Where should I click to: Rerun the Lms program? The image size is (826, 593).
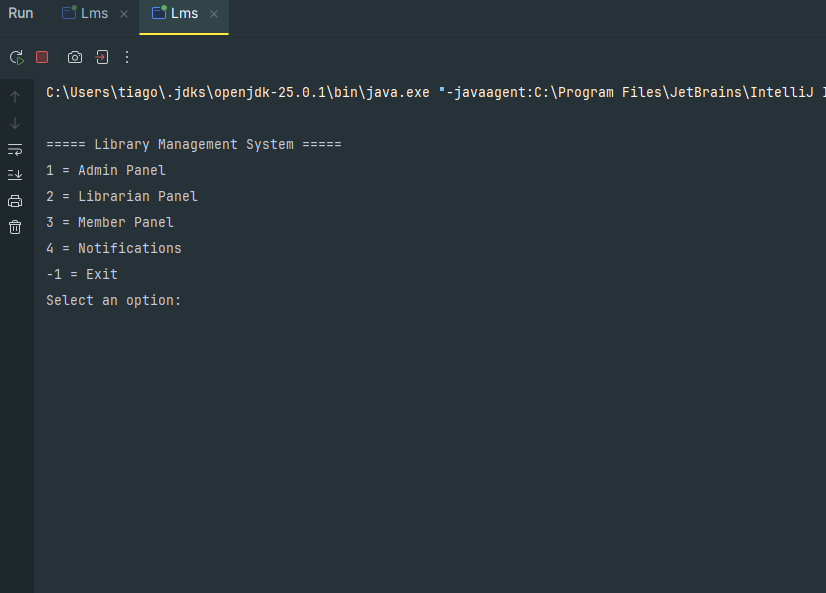16,57
